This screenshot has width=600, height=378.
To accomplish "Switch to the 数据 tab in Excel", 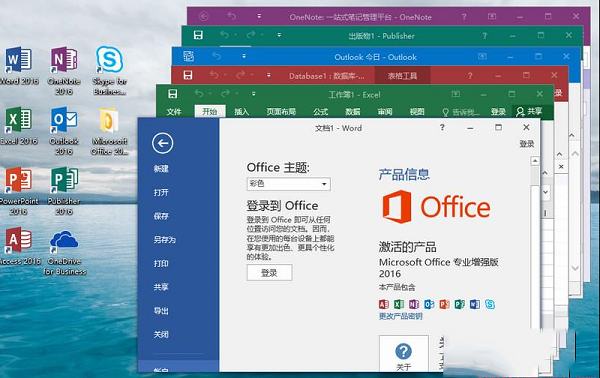I will (x=353, y=112).
